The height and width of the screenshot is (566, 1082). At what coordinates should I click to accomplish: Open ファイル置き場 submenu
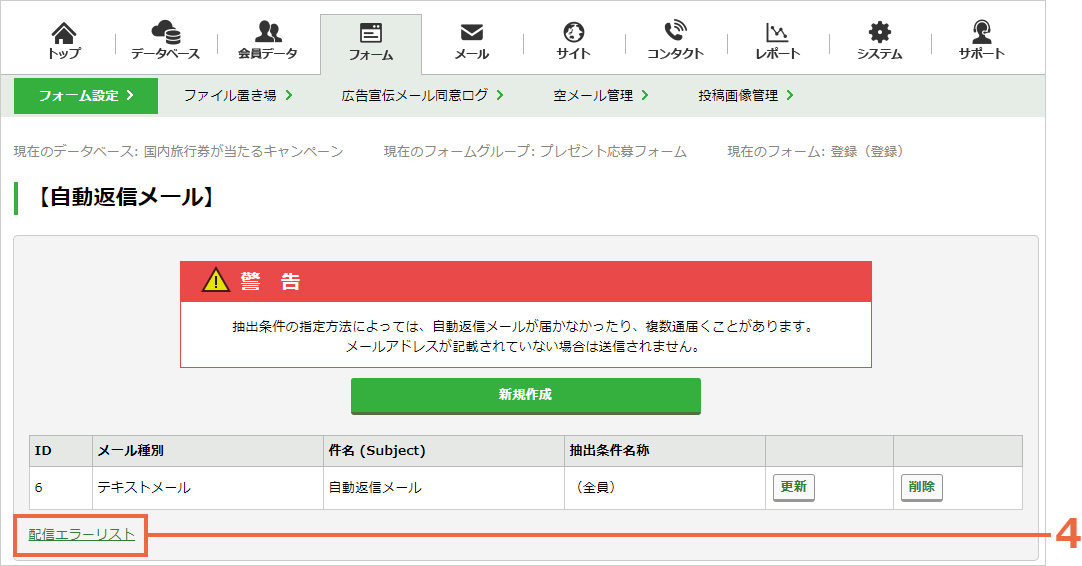click(x=238, y=95)
